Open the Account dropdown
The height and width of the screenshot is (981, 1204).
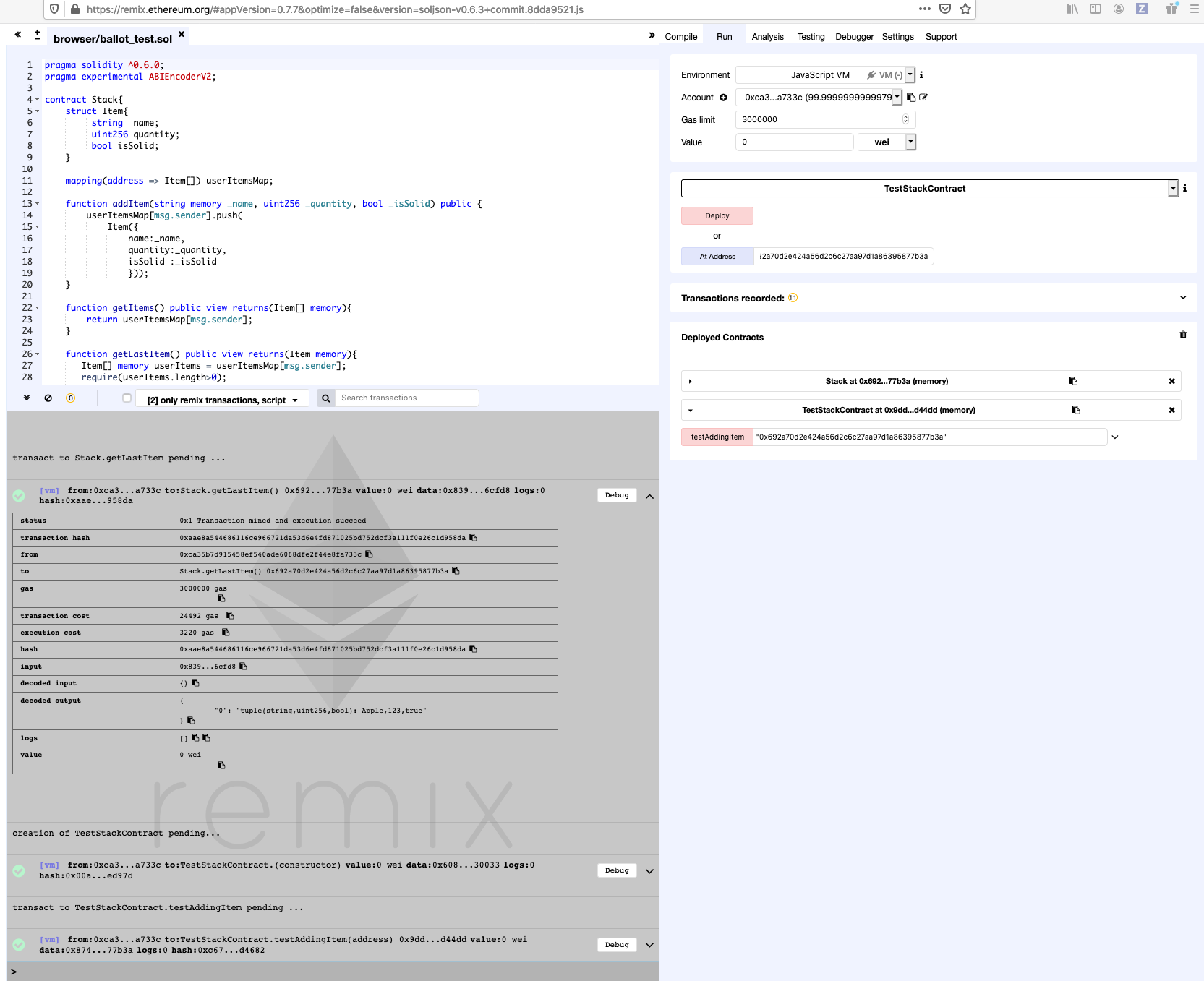pyautogui.click(x=819, y=98)
